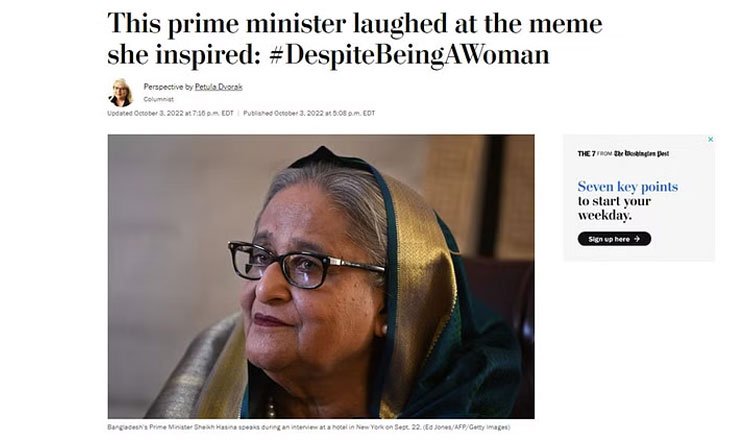This screenshot has width=740, height=440.
Task: Click the Published October 3 timestamp
Action: pos(309,113)
